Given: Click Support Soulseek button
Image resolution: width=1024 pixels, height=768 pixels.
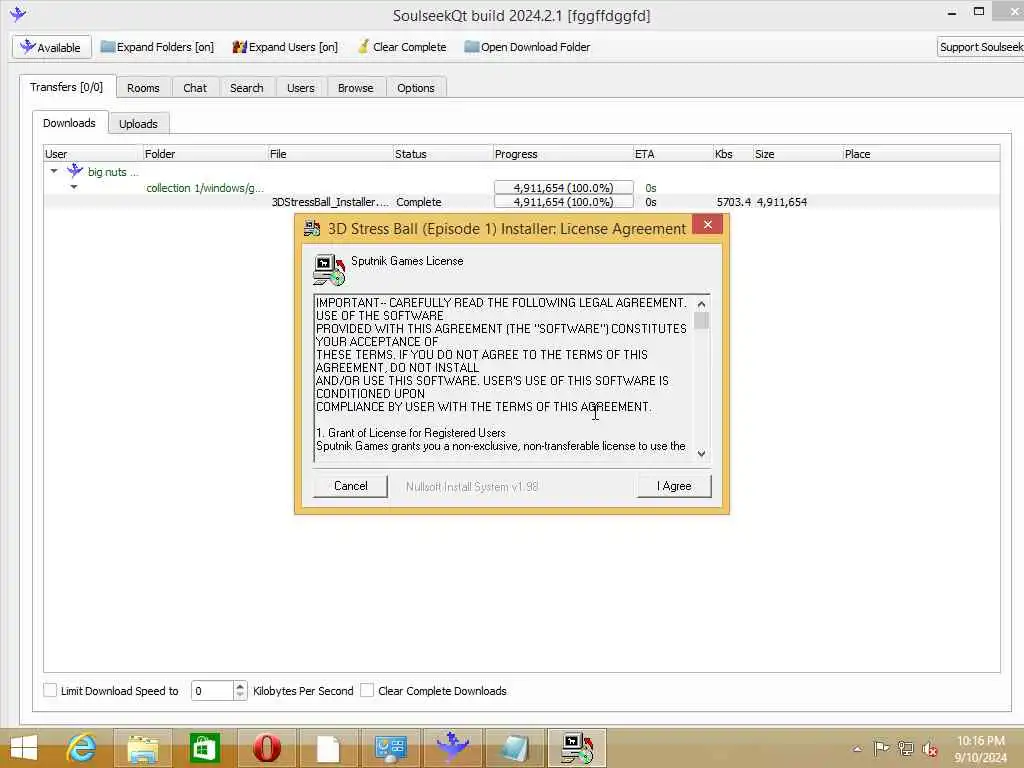Looking at the screenshot, I should click(980, 47).
